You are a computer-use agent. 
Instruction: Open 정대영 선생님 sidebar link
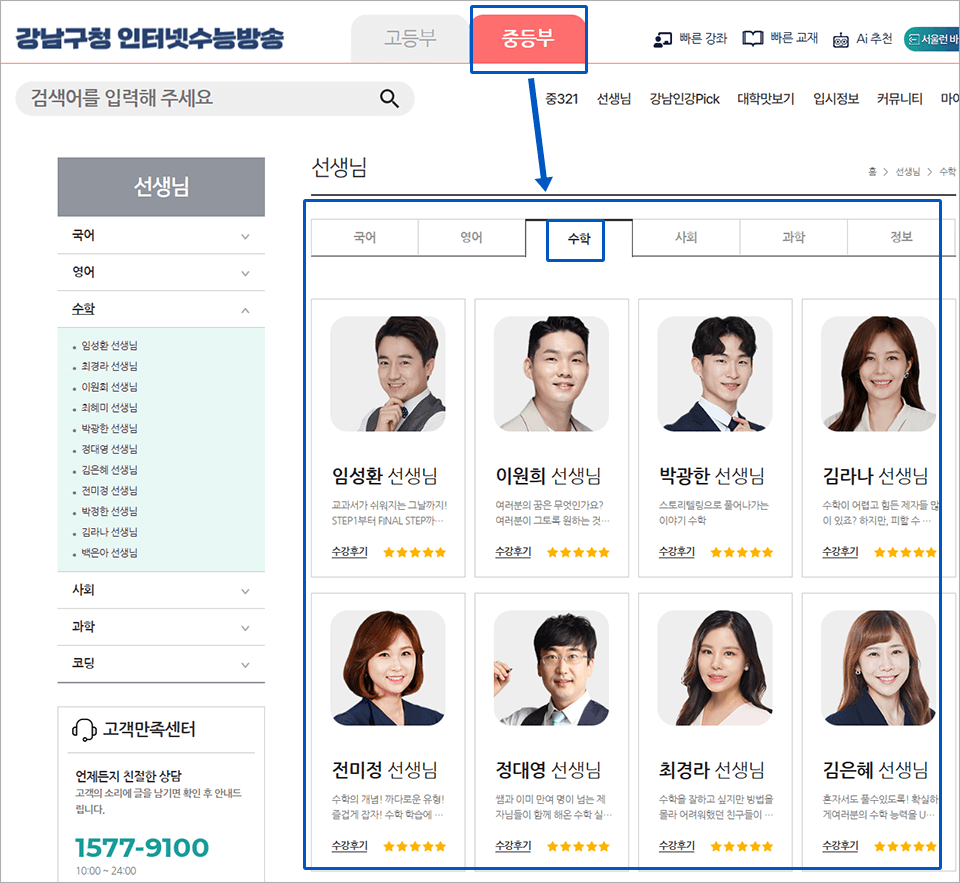click(x=109, y=449)
